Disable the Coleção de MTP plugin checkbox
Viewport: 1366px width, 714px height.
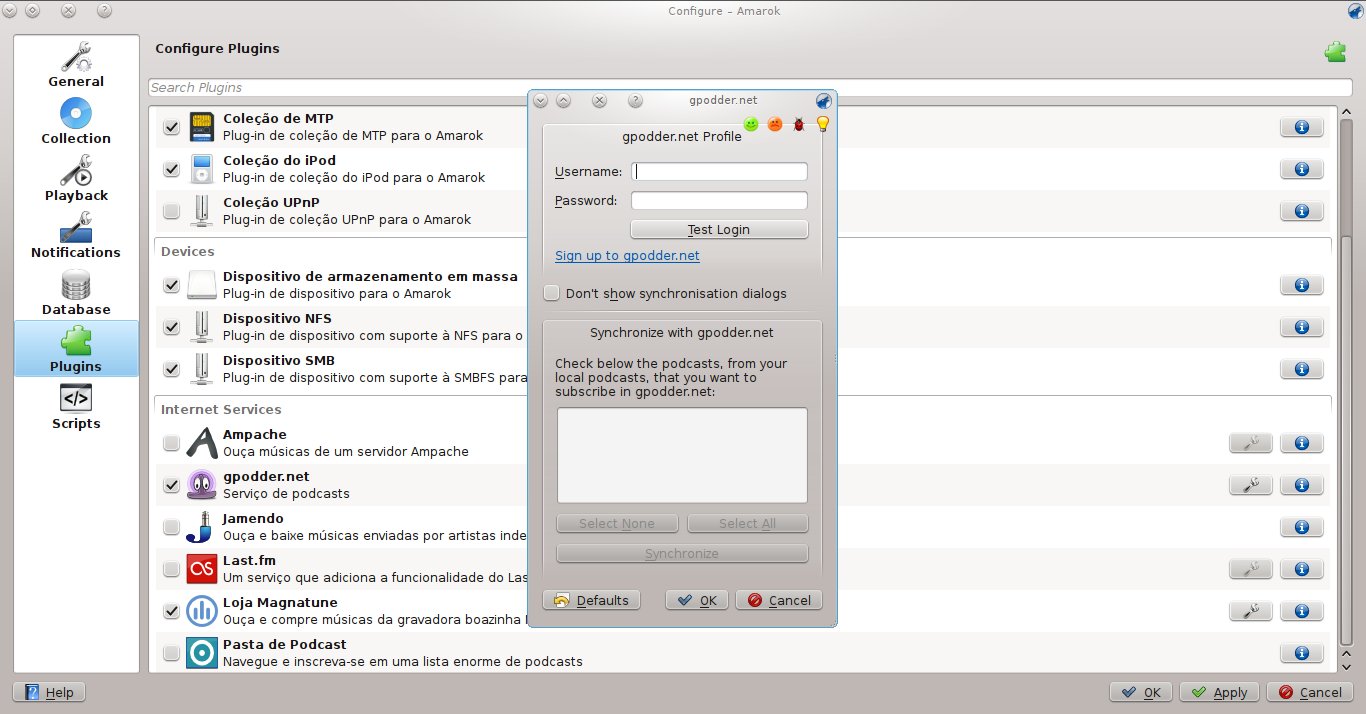(171, 127)
